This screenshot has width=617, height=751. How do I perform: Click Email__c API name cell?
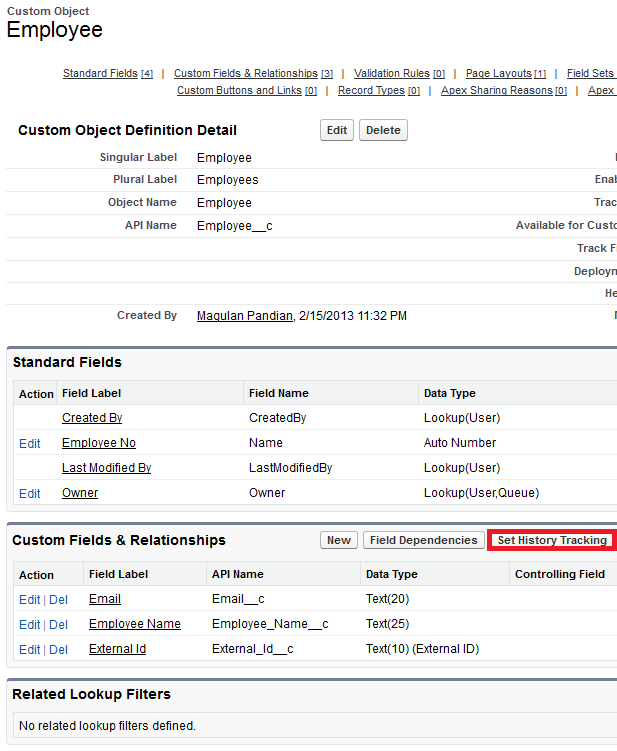[x=238, y=599]
